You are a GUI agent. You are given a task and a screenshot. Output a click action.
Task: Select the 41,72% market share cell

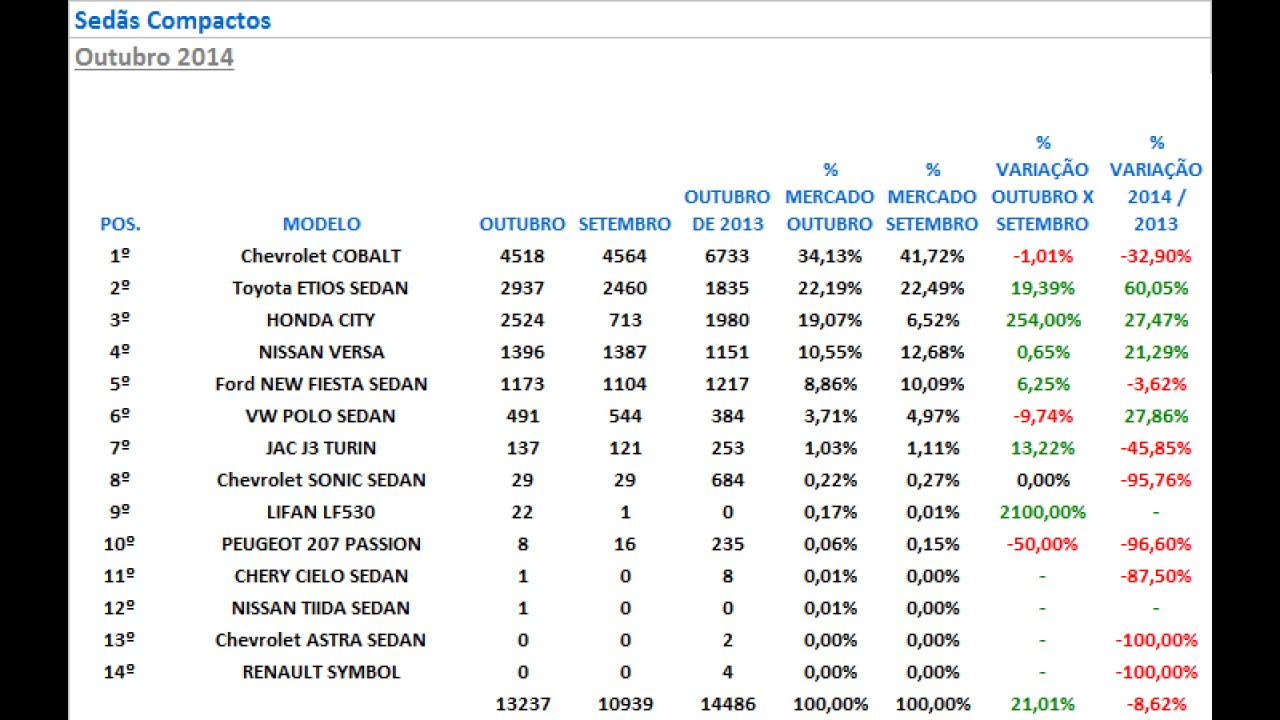[932, 256]
